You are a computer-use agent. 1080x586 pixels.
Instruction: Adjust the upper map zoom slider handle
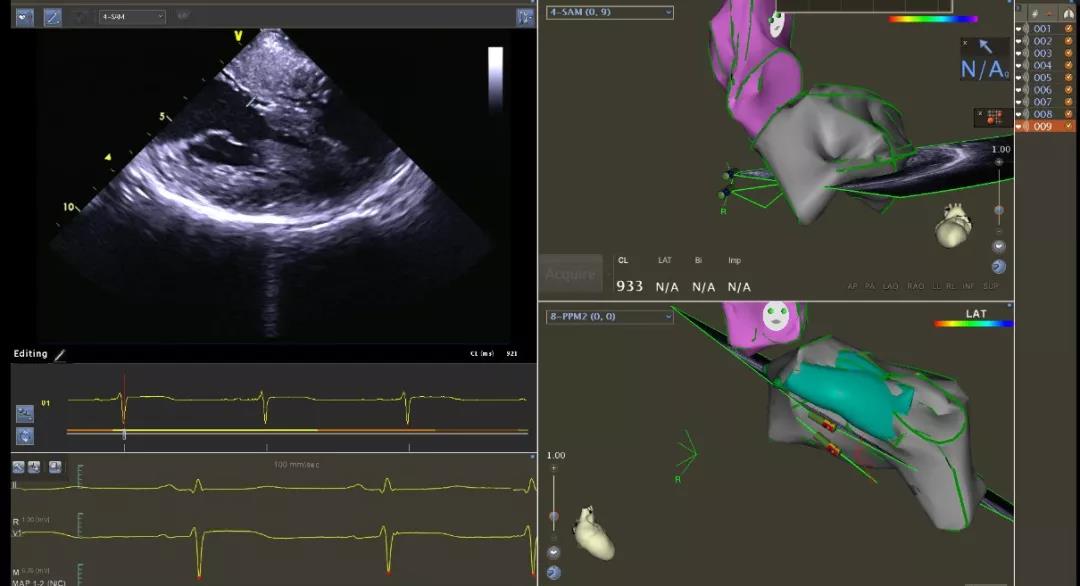[x=999, y=210]
